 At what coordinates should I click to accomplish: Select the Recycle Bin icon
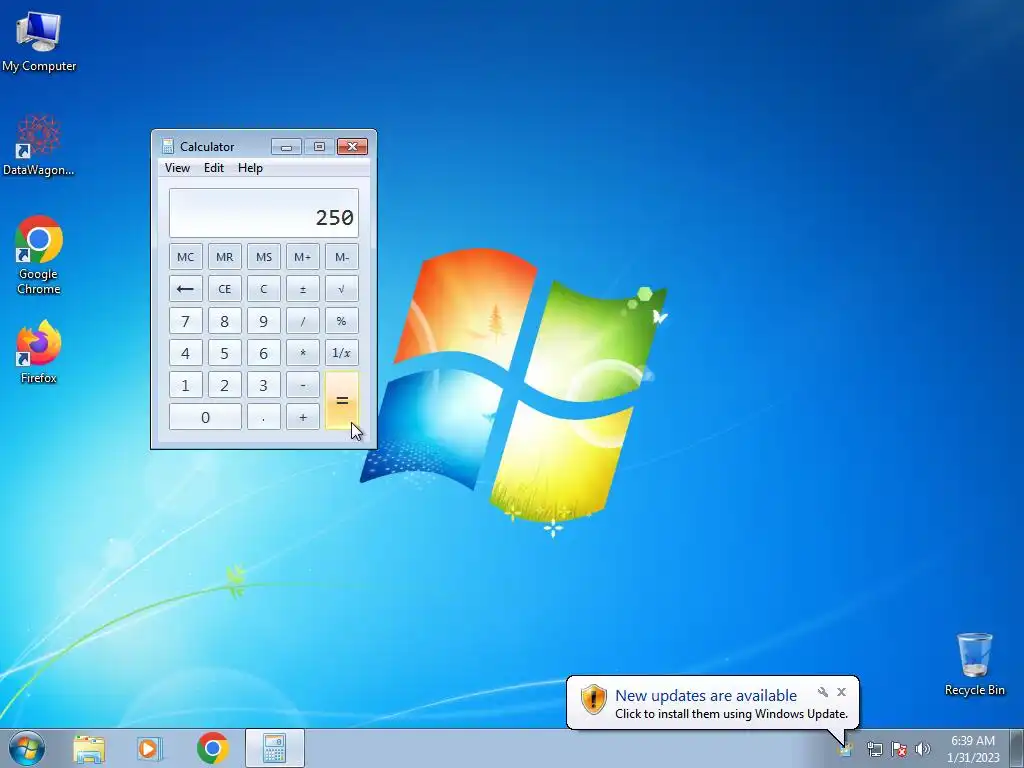tap(974, 664)
